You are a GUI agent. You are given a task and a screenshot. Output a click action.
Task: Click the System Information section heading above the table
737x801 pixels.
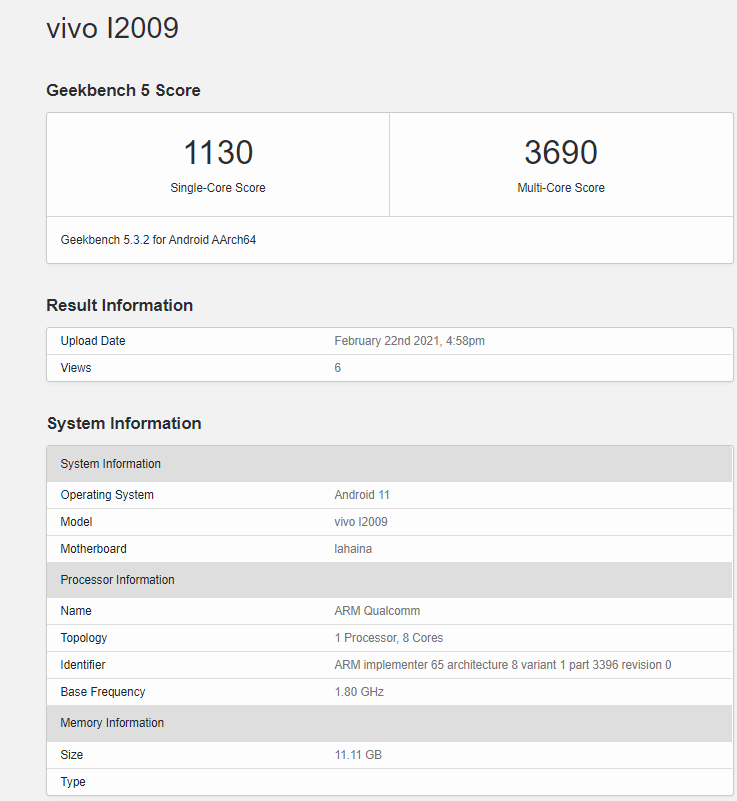[124, 423]
